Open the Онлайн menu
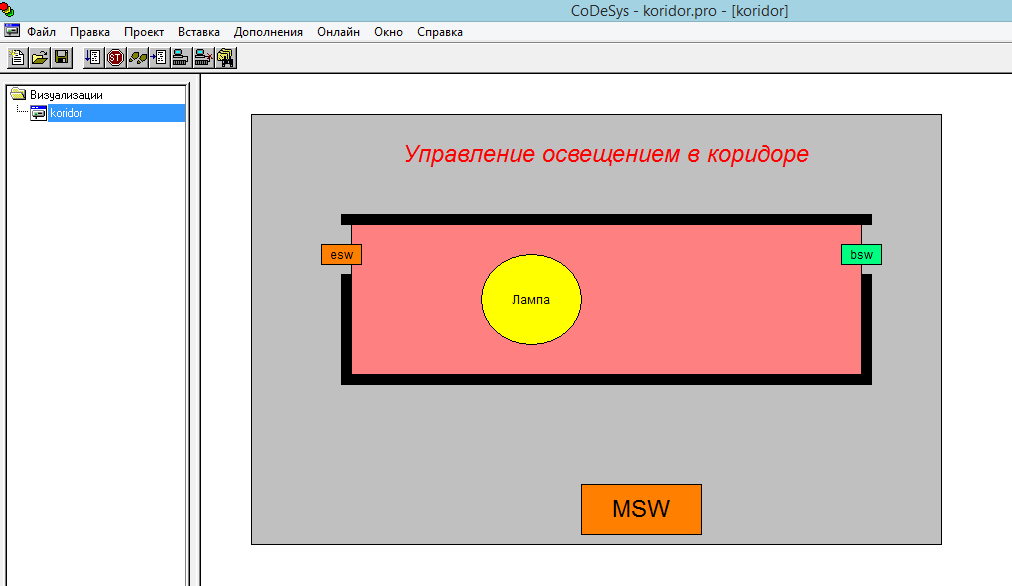This screenshot has height=586, width=1012. pyautogui.click(x=338, y=32)
